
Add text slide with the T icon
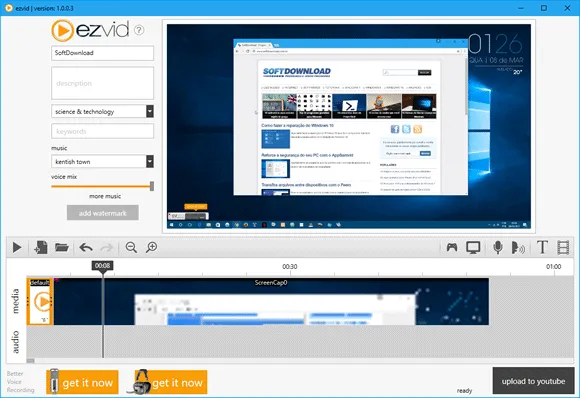coord(542,247)
